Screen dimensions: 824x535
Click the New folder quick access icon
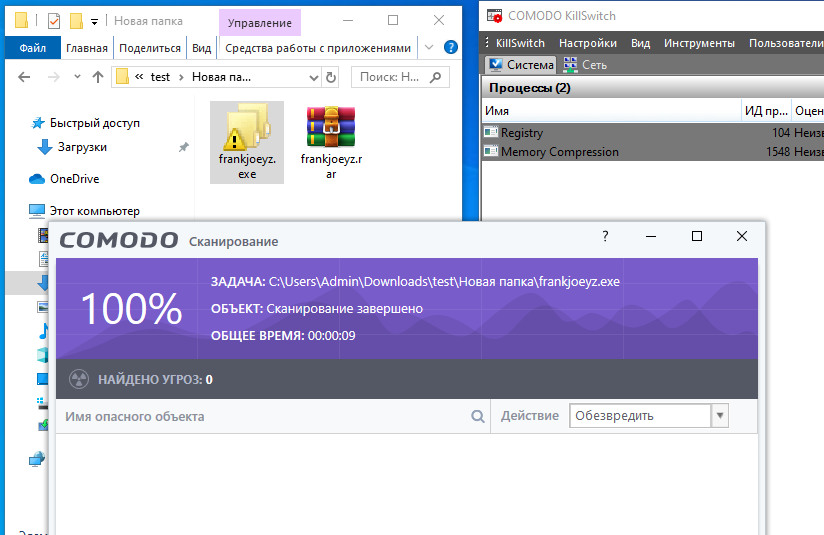coord(76,21)
